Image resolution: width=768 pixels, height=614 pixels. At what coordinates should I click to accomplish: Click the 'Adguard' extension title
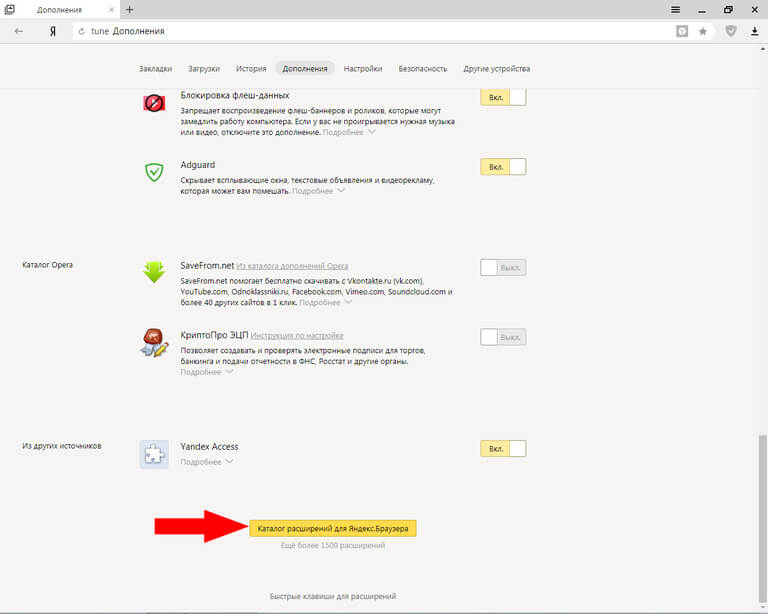click(197, 165)
